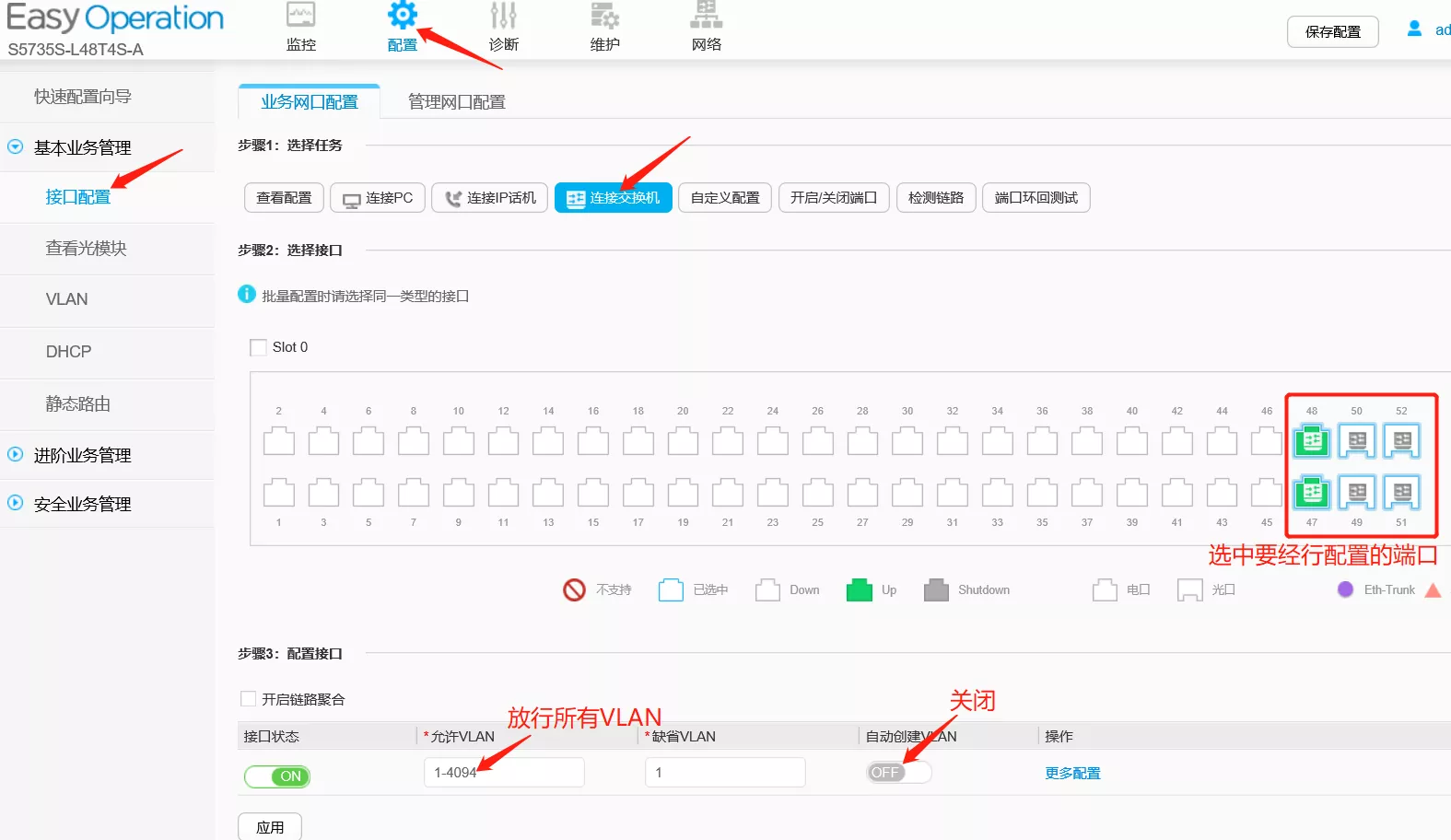This screenshot has height=840, width=1451.
Task: Check the Slot 0 checkbox
Action: (259, 347)
